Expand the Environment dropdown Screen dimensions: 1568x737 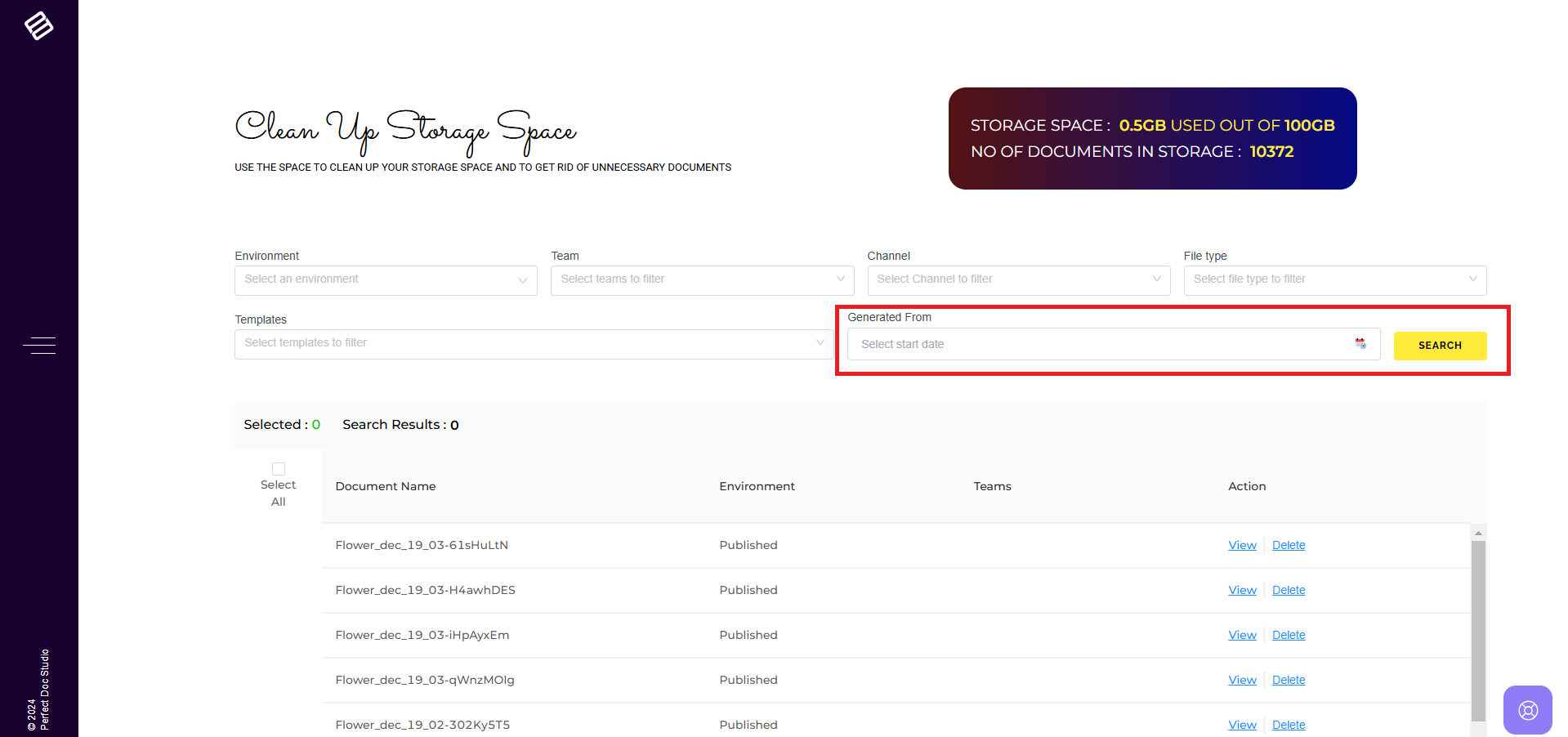[x=386, y=280]
